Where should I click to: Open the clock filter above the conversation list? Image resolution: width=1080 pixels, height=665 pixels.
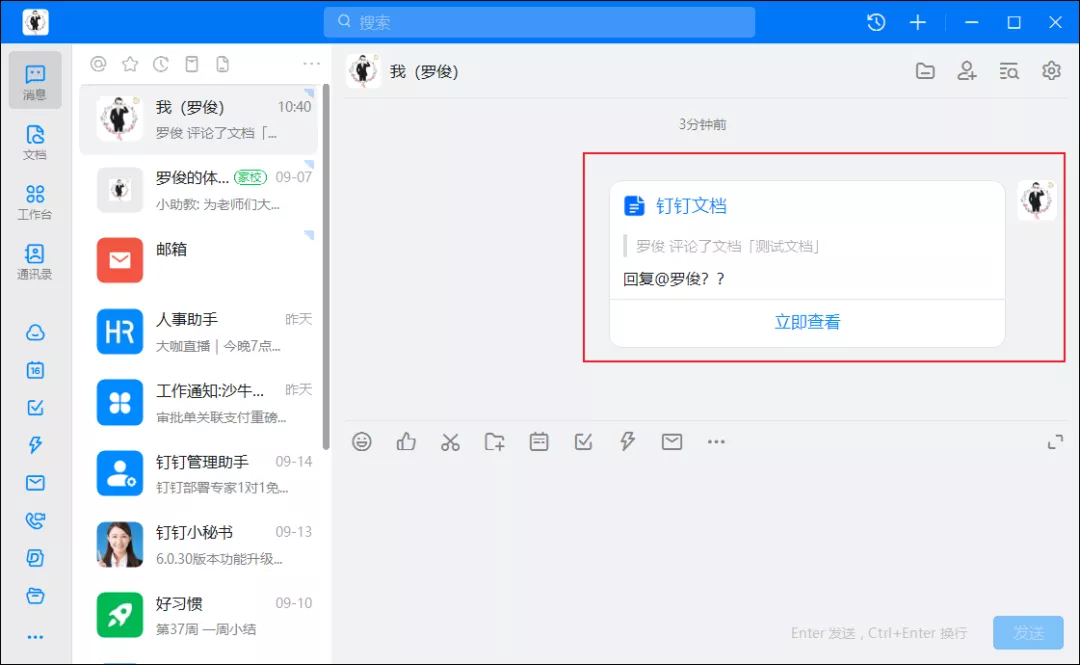pos(160,64)
